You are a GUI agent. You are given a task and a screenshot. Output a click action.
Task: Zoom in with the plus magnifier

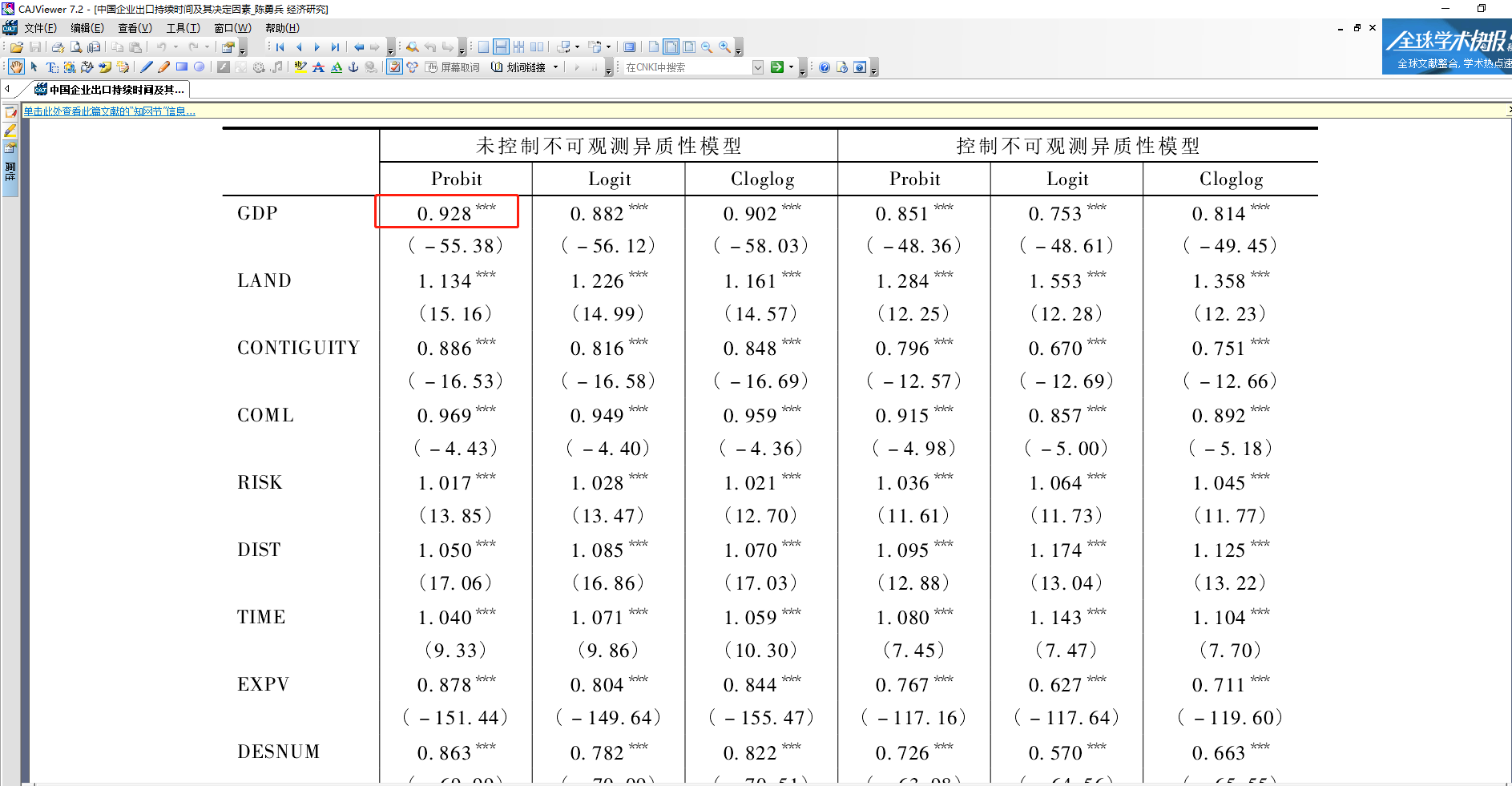(x=724, y=47)
